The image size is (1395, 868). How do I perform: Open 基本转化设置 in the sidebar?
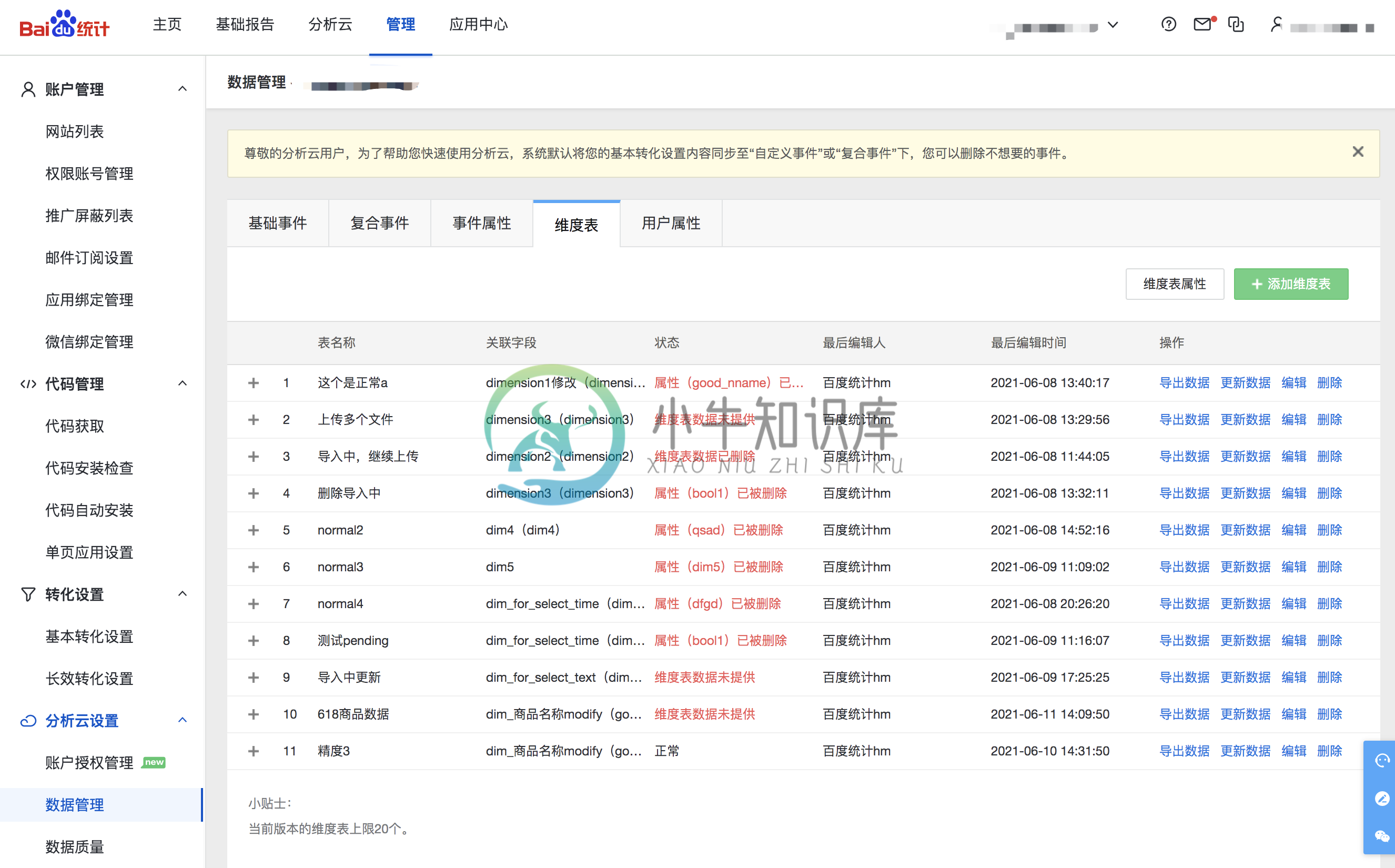[89, 636]
